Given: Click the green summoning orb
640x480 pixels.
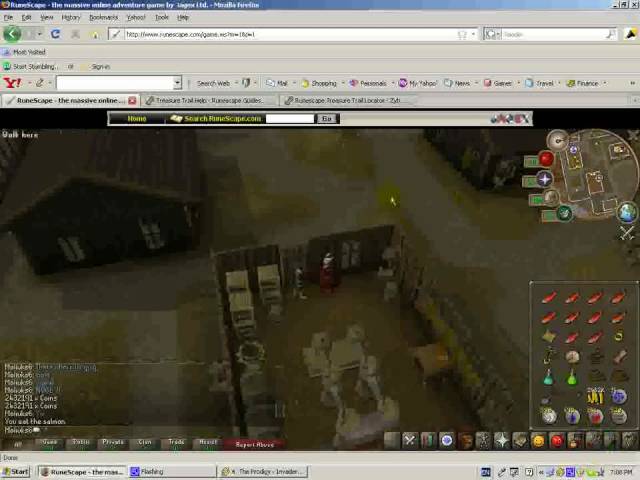Looking at the screenshot, I should coord(564,213).
